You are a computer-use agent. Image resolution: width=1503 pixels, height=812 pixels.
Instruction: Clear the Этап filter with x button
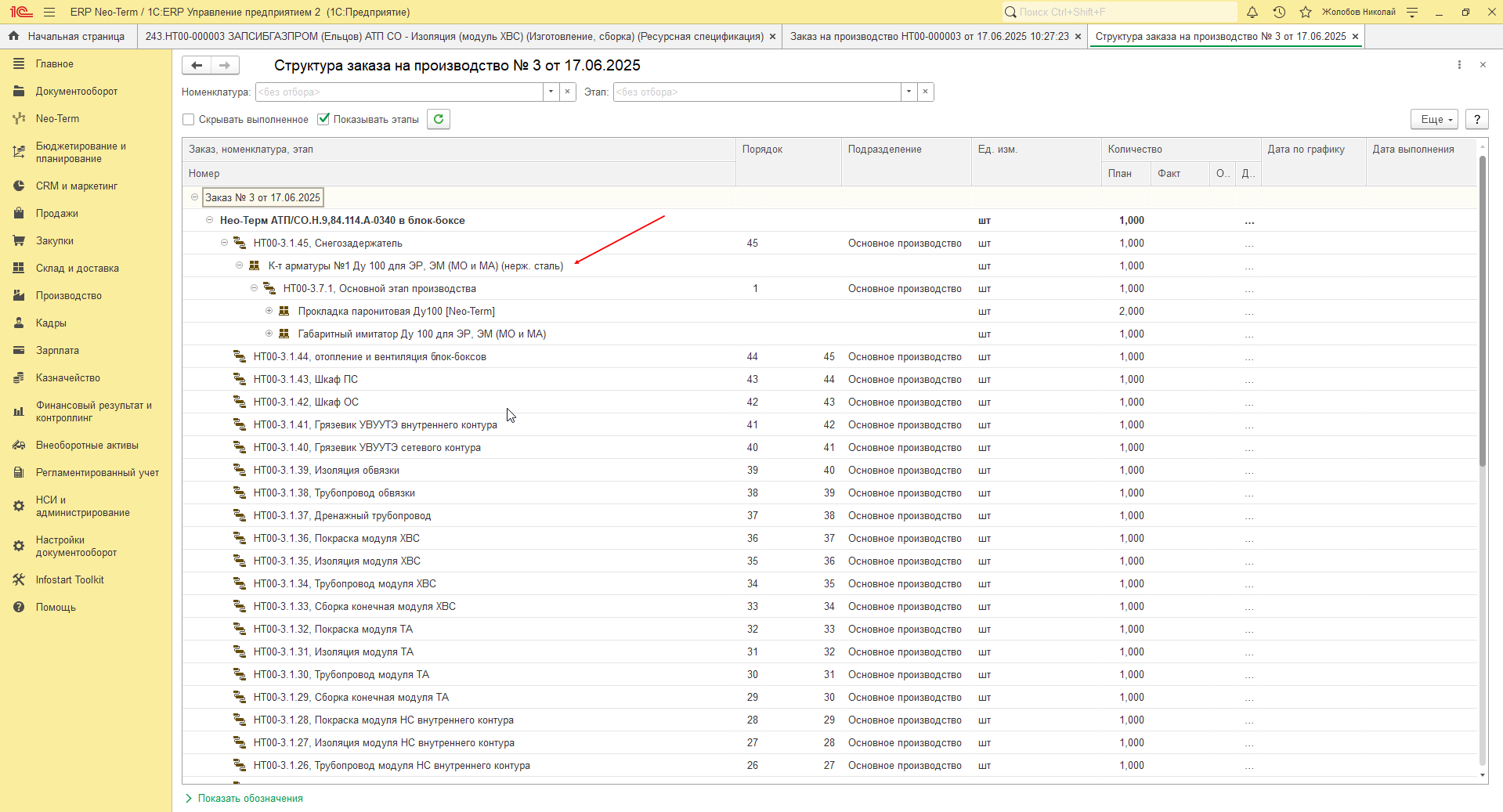pyautogui.click(x=926, y=92)
